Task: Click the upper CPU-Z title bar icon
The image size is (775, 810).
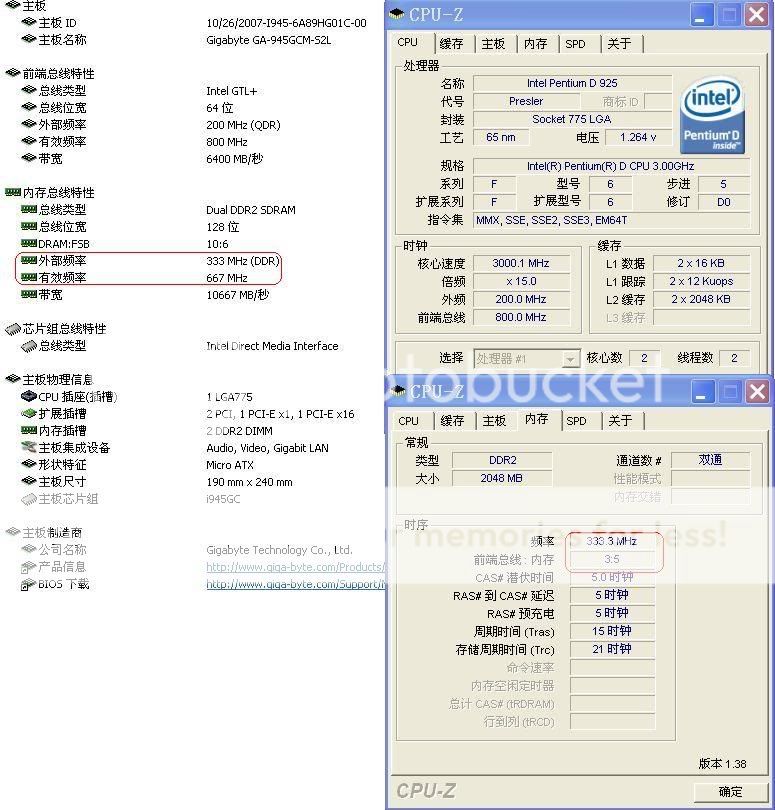Action: pyautogui.click(x=397, y=14)
